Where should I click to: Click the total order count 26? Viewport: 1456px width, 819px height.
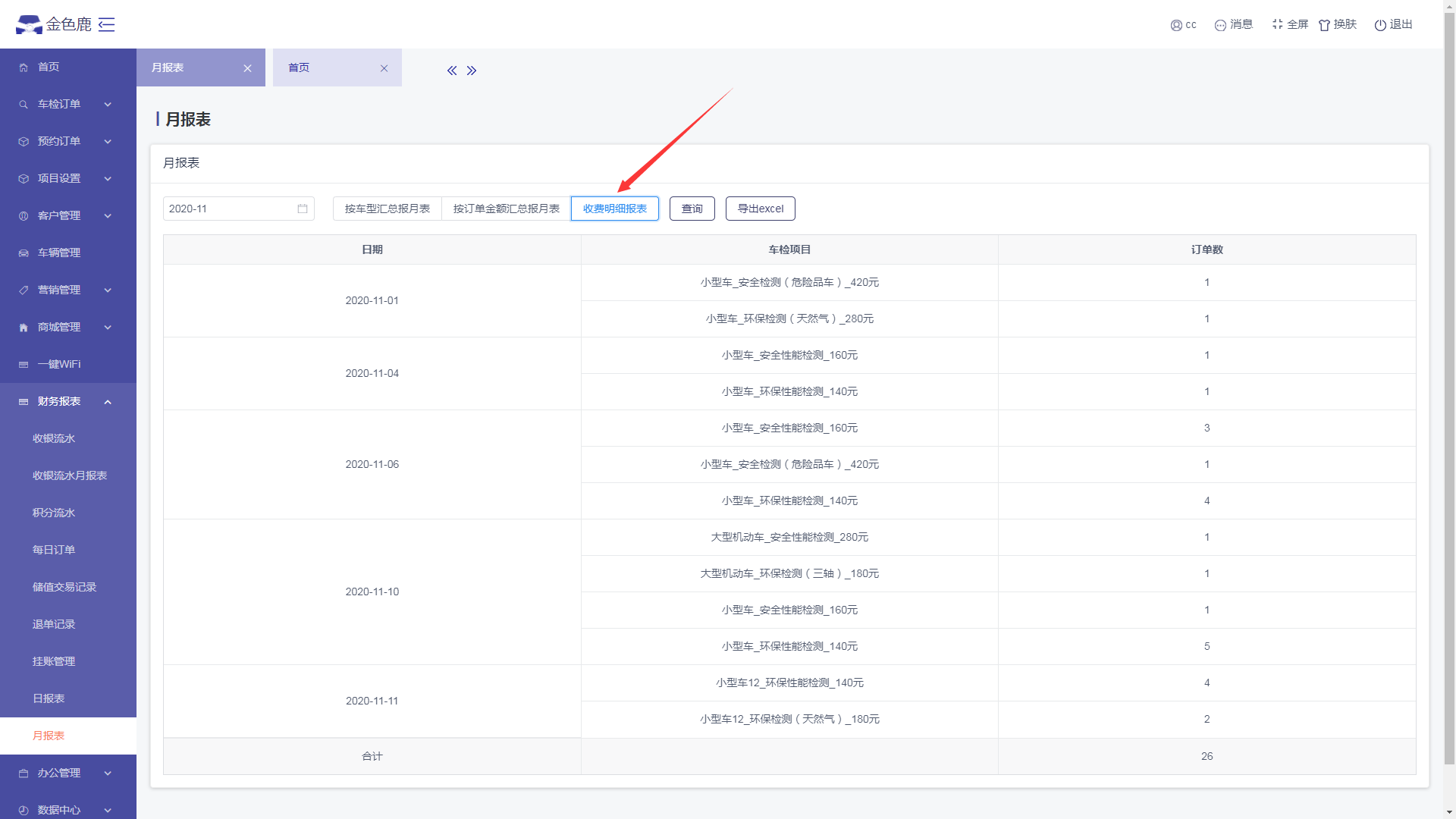pyautogui.click(x=1207, y=756)
